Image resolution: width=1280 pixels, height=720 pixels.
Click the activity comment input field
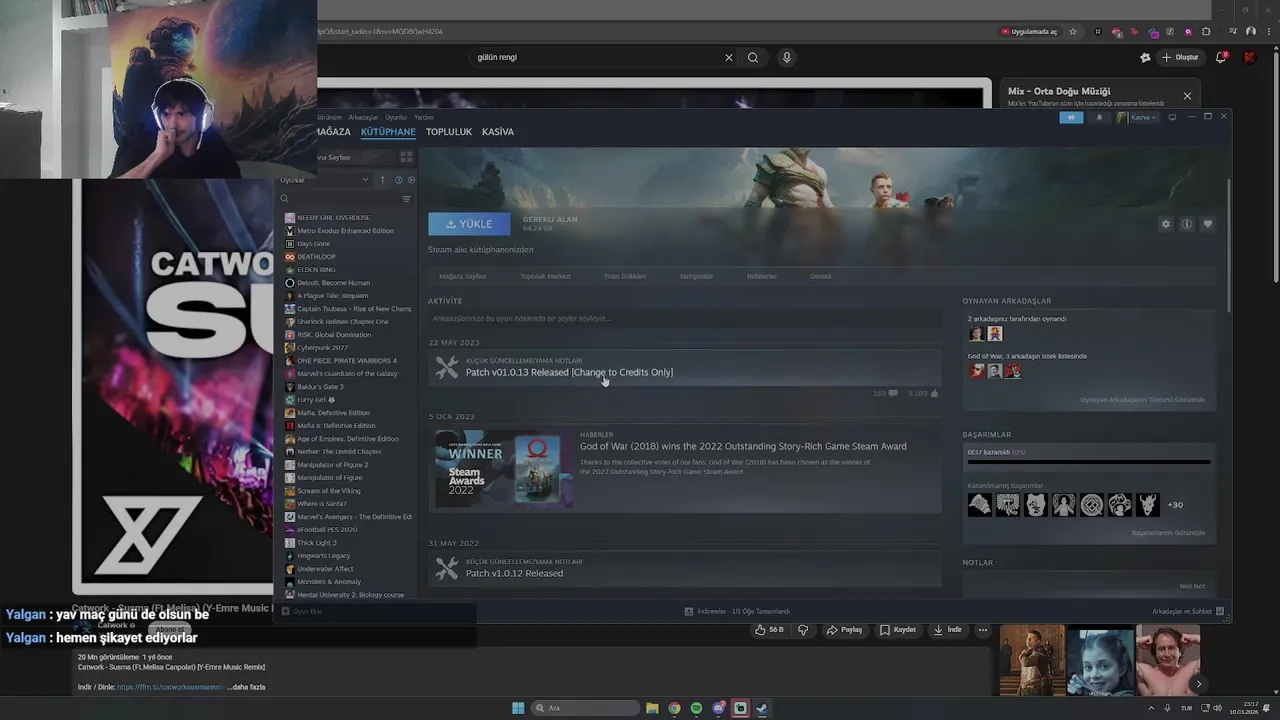pyautogui.click(x=684, y=319)
